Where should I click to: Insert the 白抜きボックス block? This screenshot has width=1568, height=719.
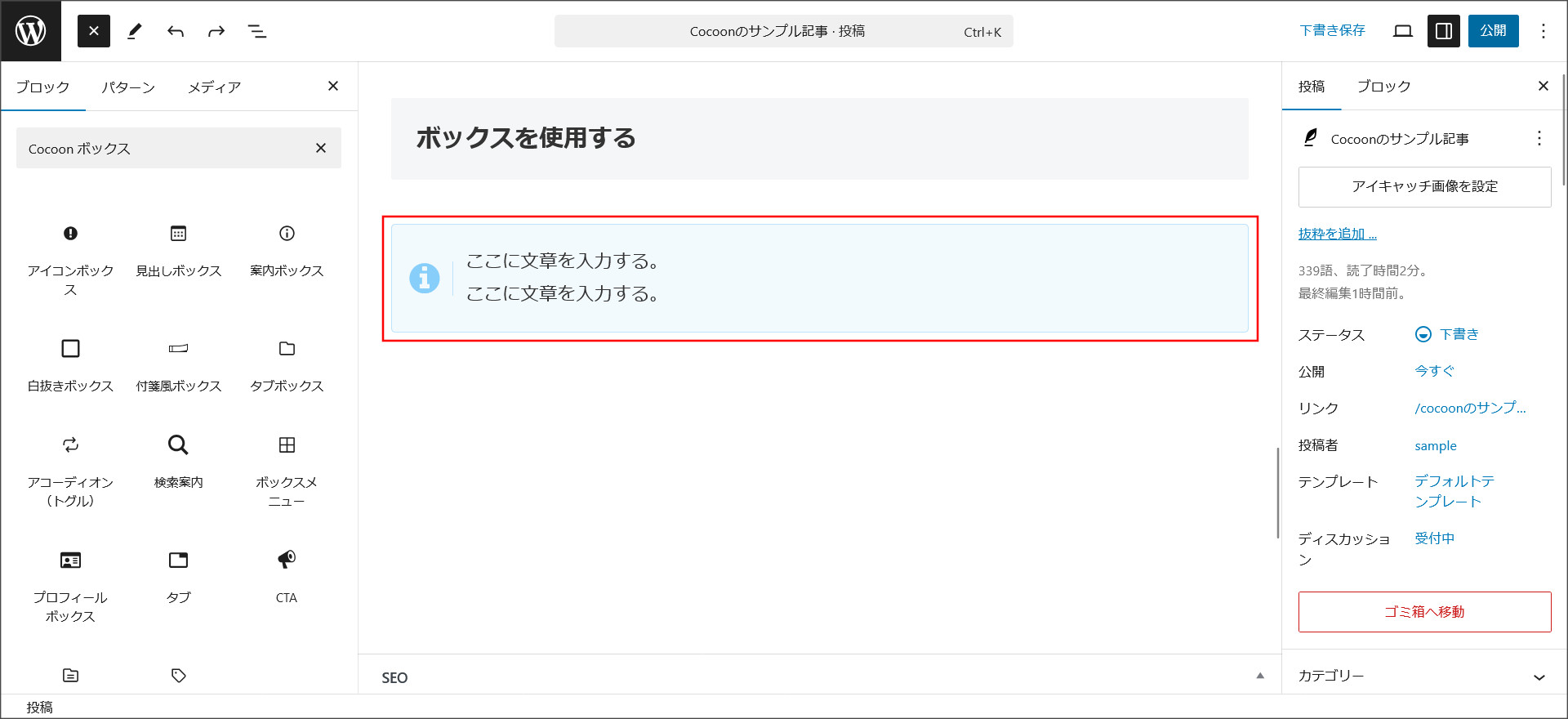(x=70, y=366)
